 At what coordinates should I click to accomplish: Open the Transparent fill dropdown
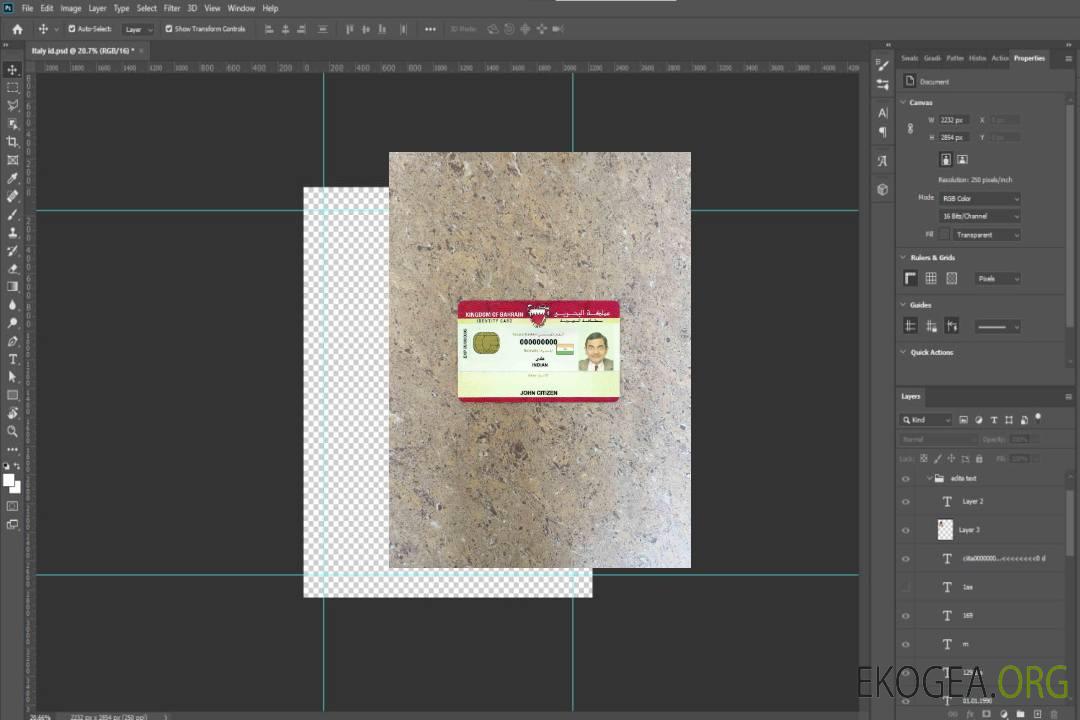tap(986, 235)
